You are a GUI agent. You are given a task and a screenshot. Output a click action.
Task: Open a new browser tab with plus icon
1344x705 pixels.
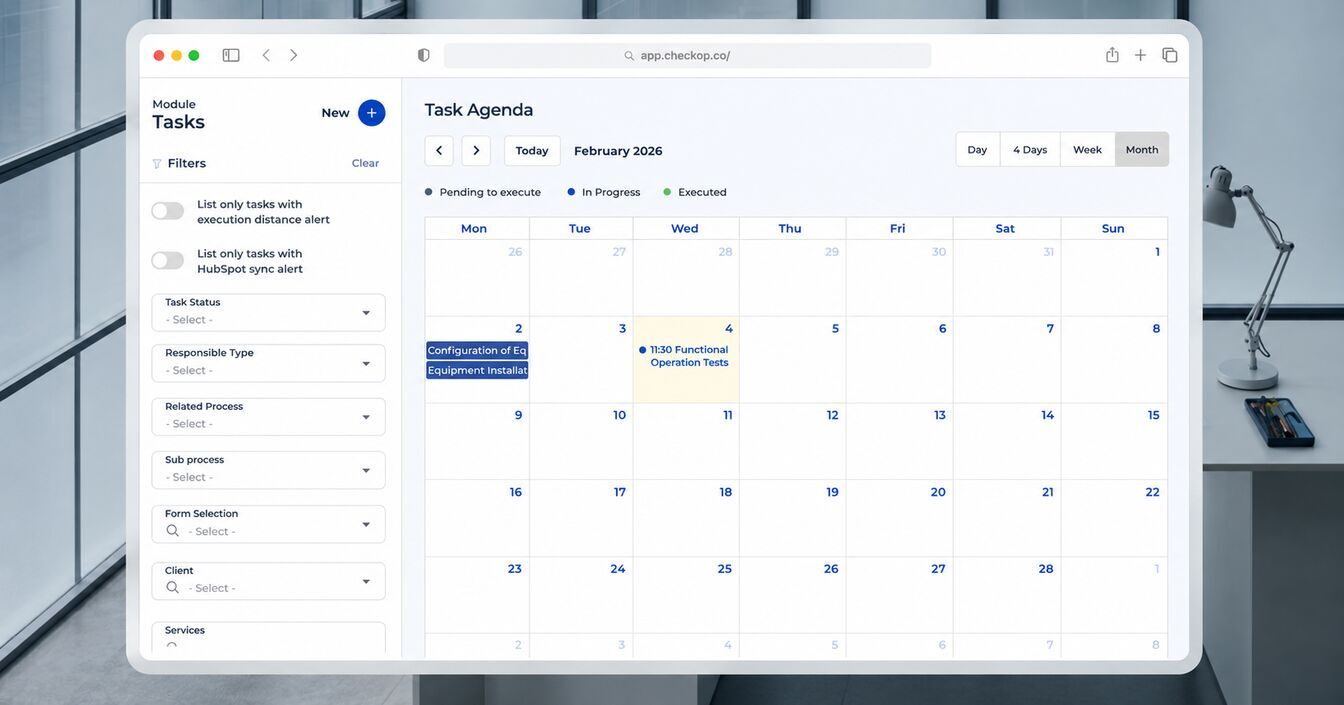tap(1140, 55)
